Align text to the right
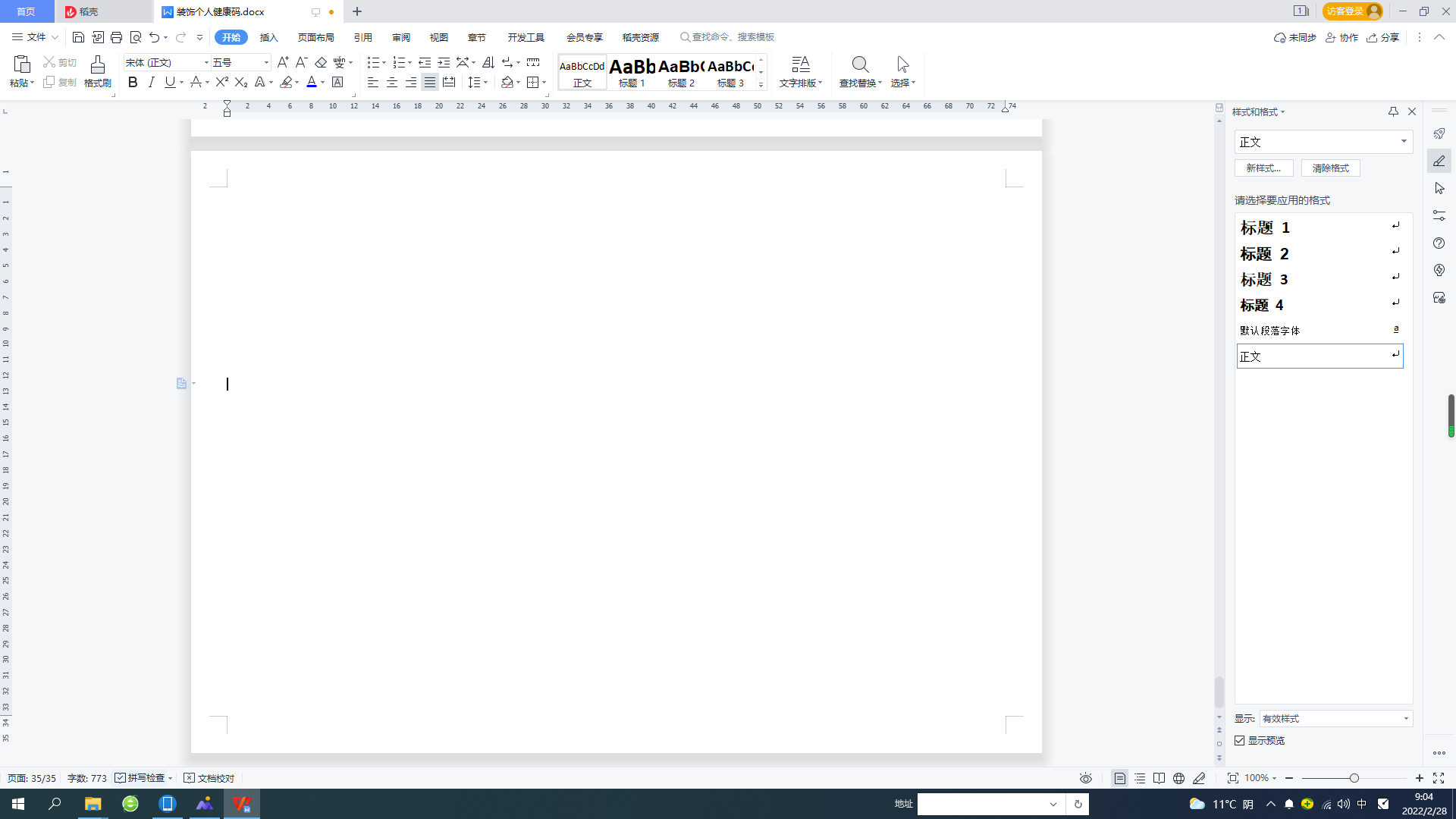The width and height of the screenshot is (1456, 819). tap(411, 82)
